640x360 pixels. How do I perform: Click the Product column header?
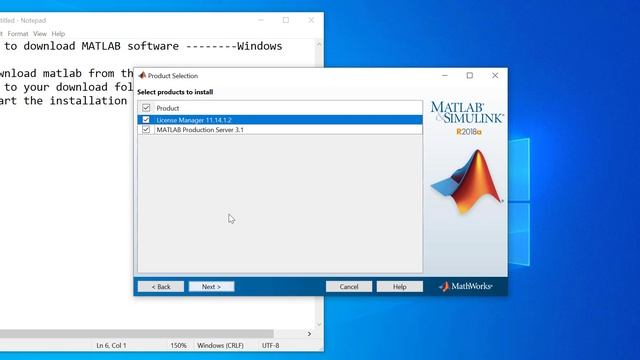click(168, 108)
